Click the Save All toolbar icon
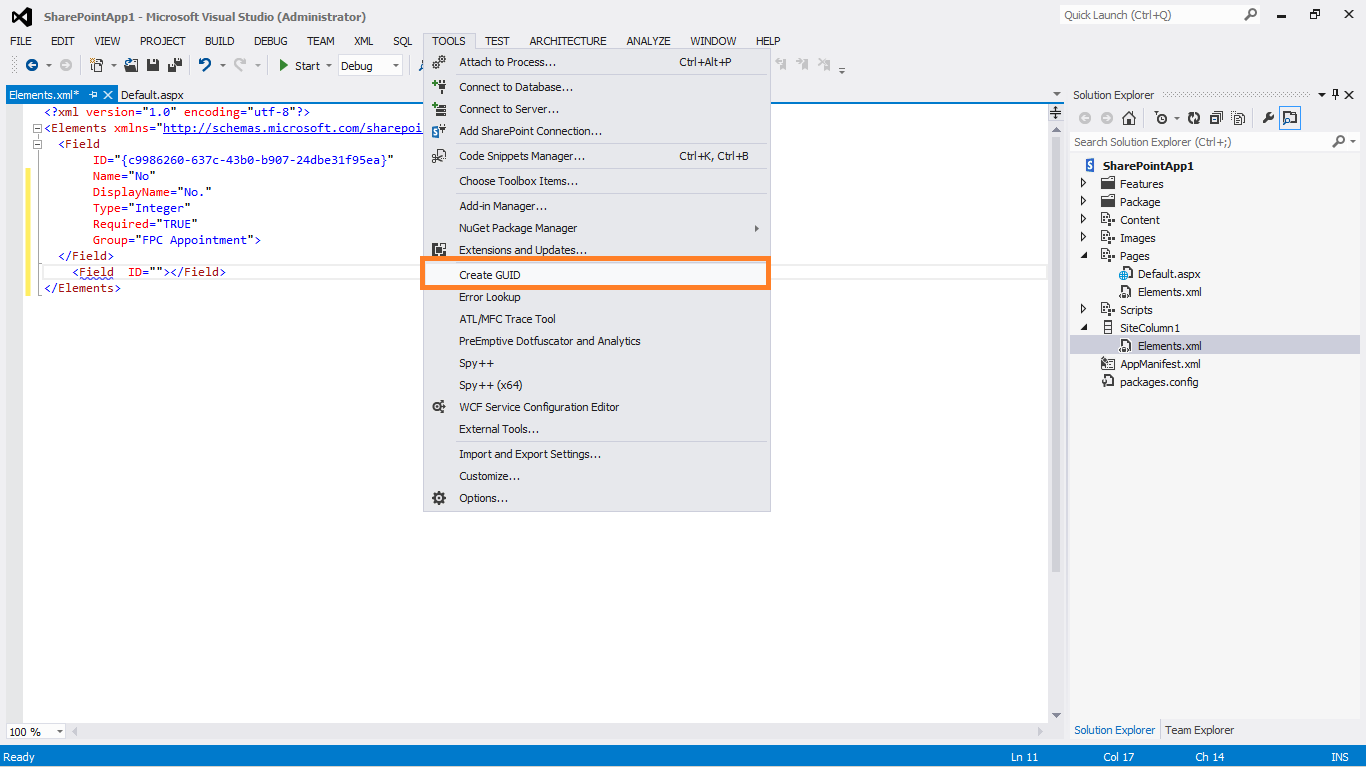 [175, 65]
